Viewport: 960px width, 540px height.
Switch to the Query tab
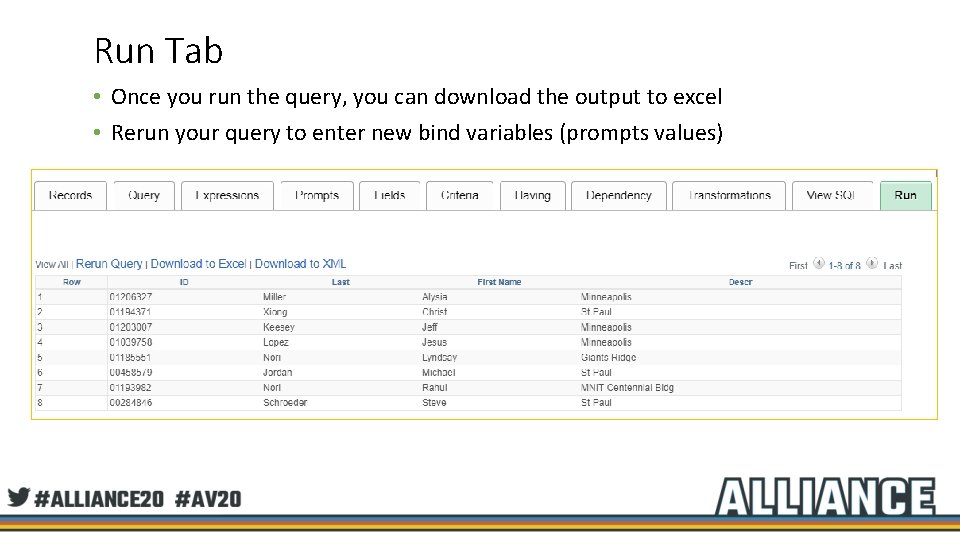[x=144, y=195]
